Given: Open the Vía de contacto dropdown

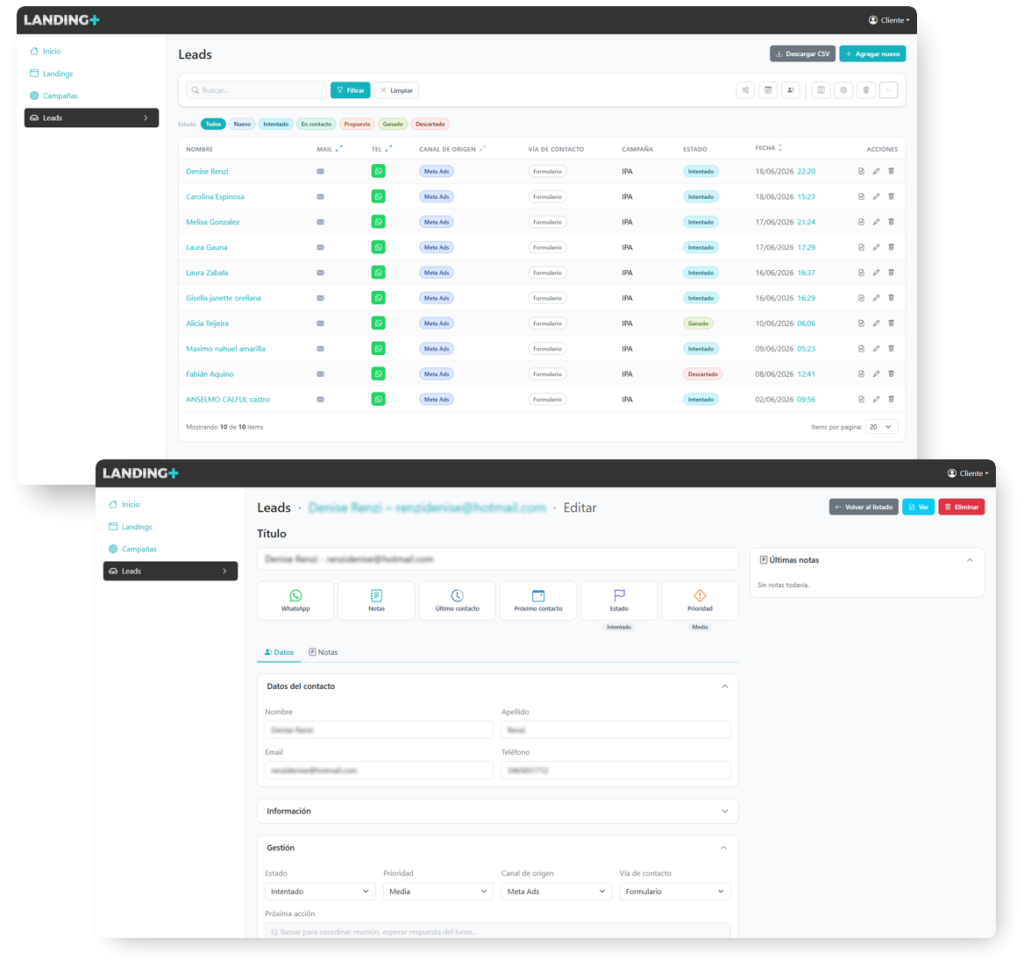Looking at the screenshot, I should tap(675, 892).
